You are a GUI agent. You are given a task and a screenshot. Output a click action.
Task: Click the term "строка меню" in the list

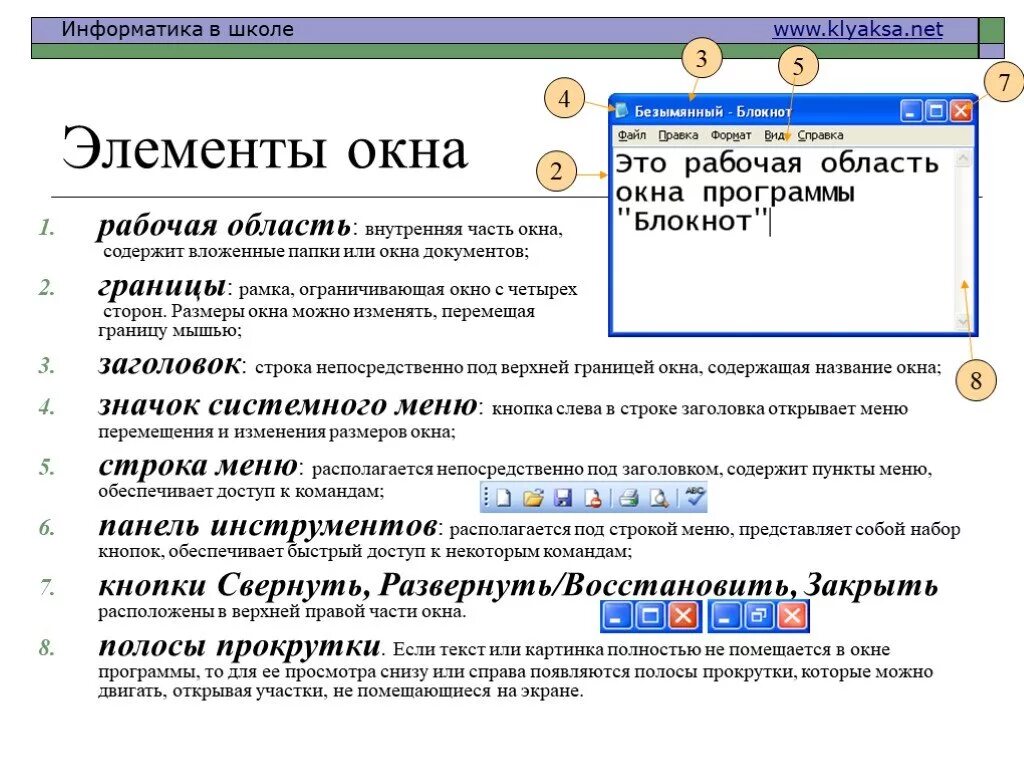(198, 466)
